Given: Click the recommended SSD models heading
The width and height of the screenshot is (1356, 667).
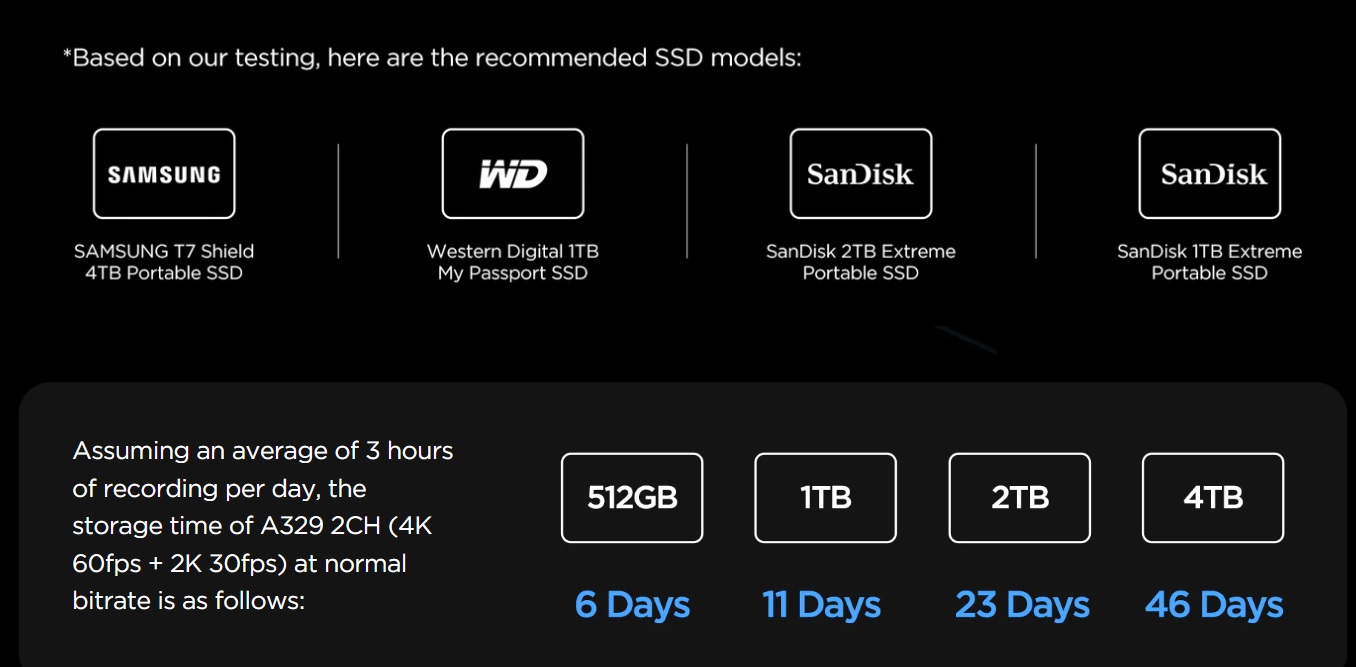Looking at the screenshot, I should 432,58.
